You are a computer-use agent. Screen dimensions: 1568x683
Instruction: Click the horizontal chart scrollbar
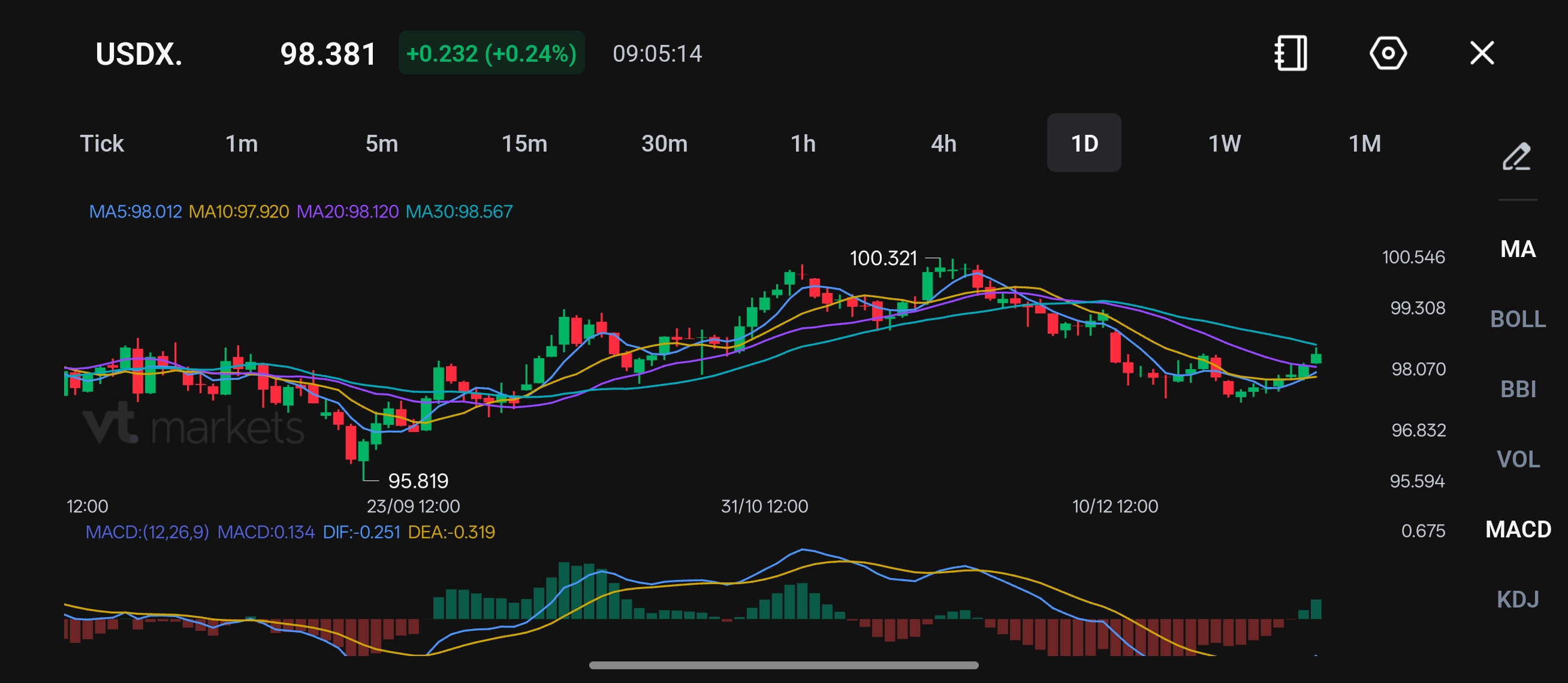pos(783,665)
